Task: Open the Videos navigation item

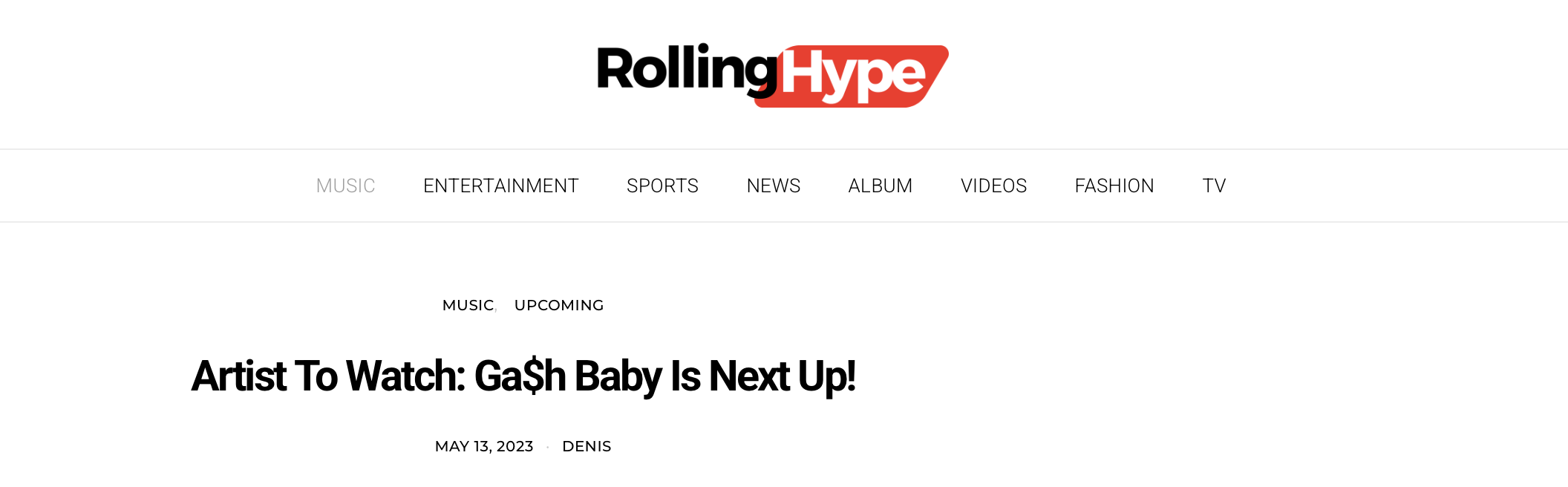Action: pyautogui.click(x=993, y=186)
